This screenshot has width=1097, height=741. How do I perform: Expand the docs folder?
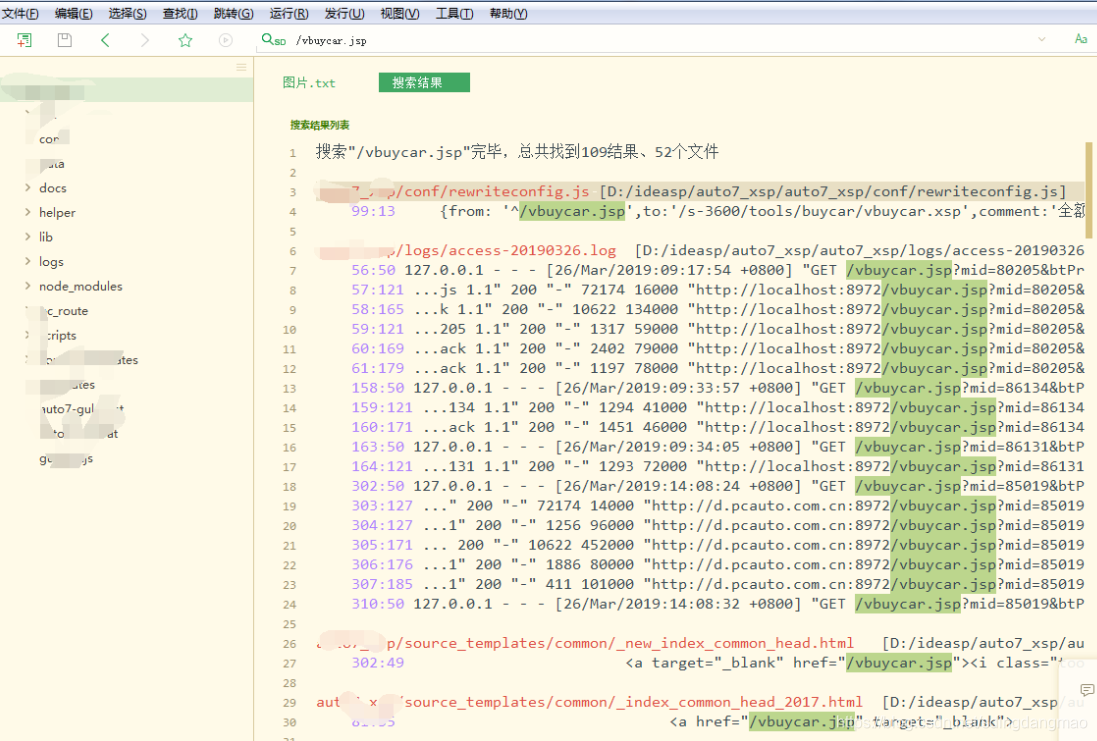click(x=52, y=187)
